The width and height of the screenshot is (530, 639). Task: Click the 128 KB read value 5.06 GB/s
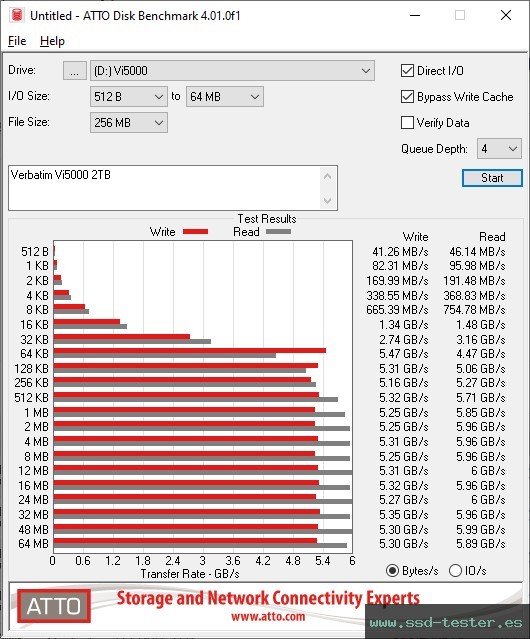481,369
